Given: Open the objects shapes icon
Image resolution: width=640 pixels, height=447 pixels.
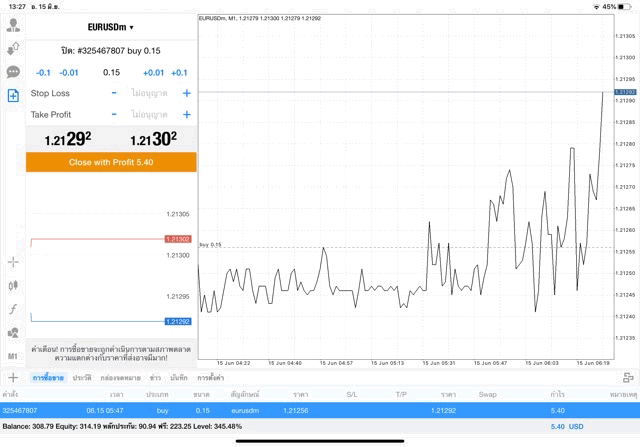Looking at the screenshot, I should (x=13, y=333).
